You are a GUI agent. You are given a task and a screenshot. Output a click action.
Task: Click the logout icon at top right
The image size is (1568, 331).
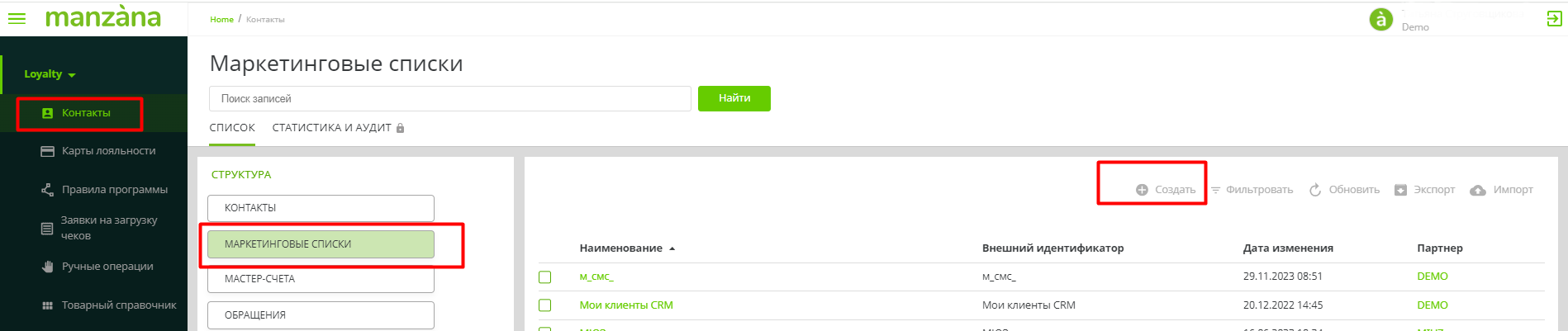(x=1554, y=19)
